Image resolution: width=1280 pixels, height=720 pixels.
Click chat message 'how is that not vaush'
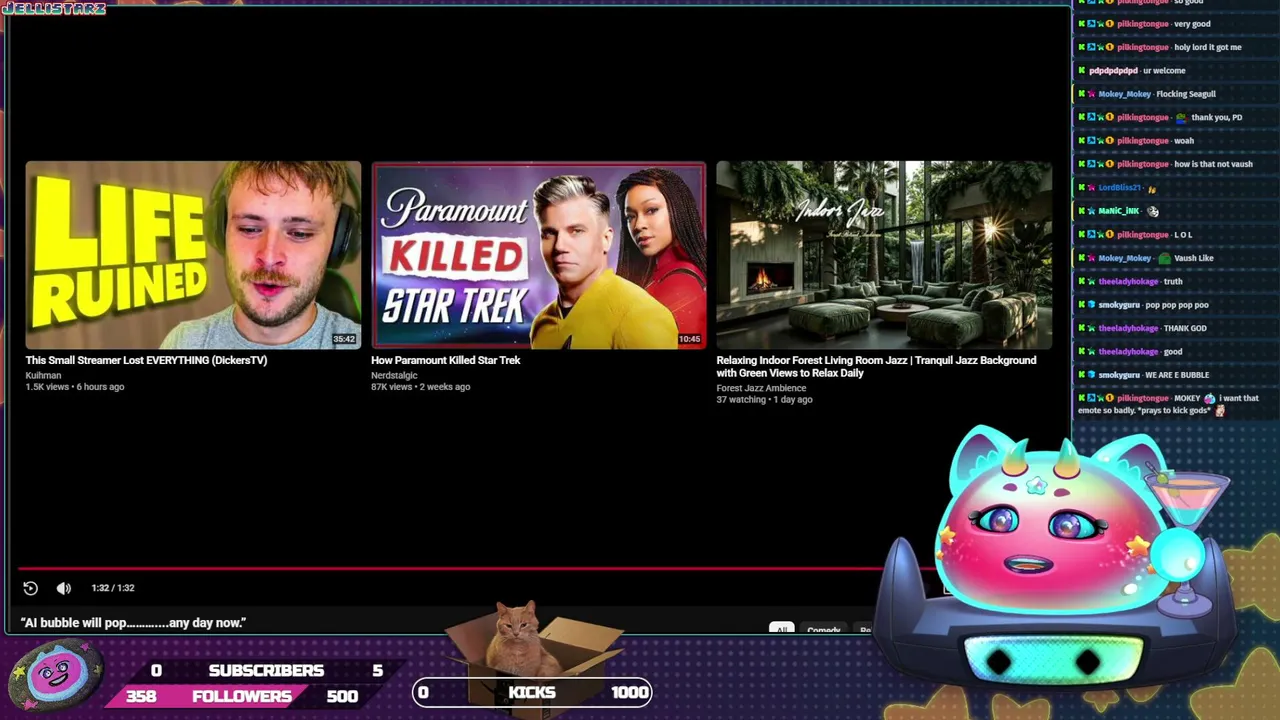pos(1213,164)
